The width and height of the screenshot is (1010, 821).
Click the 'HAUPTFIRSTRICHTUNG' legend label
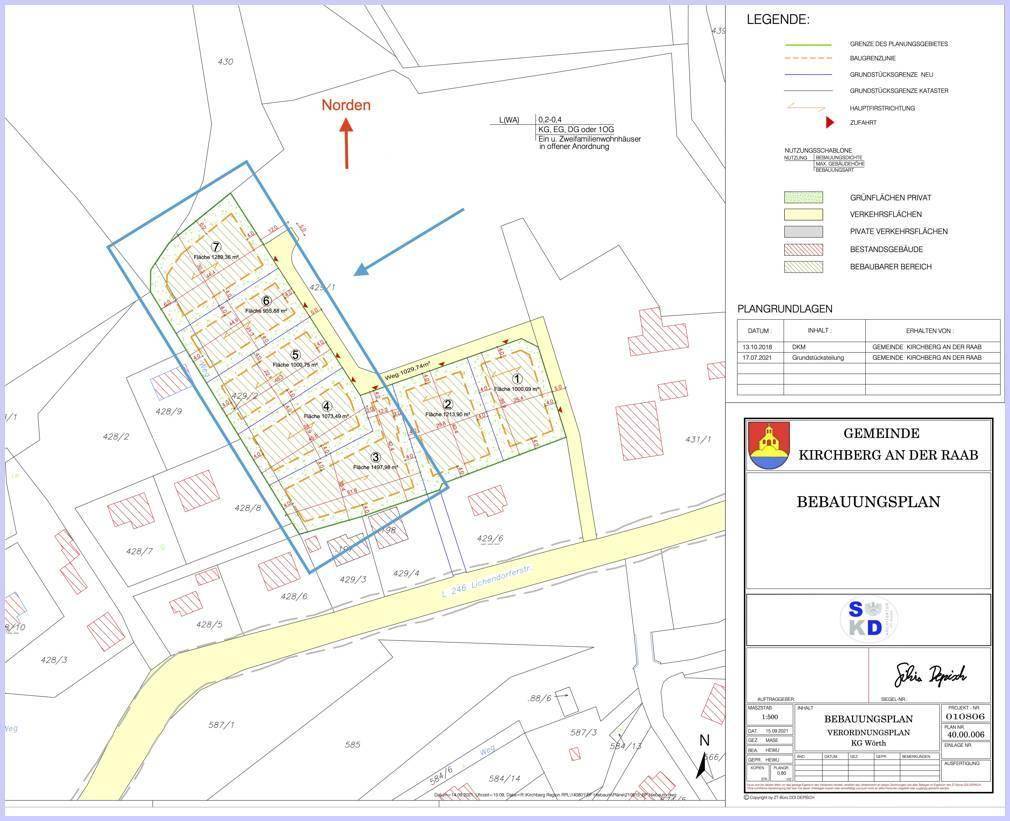pyautogui.click(x=882, y=108)
